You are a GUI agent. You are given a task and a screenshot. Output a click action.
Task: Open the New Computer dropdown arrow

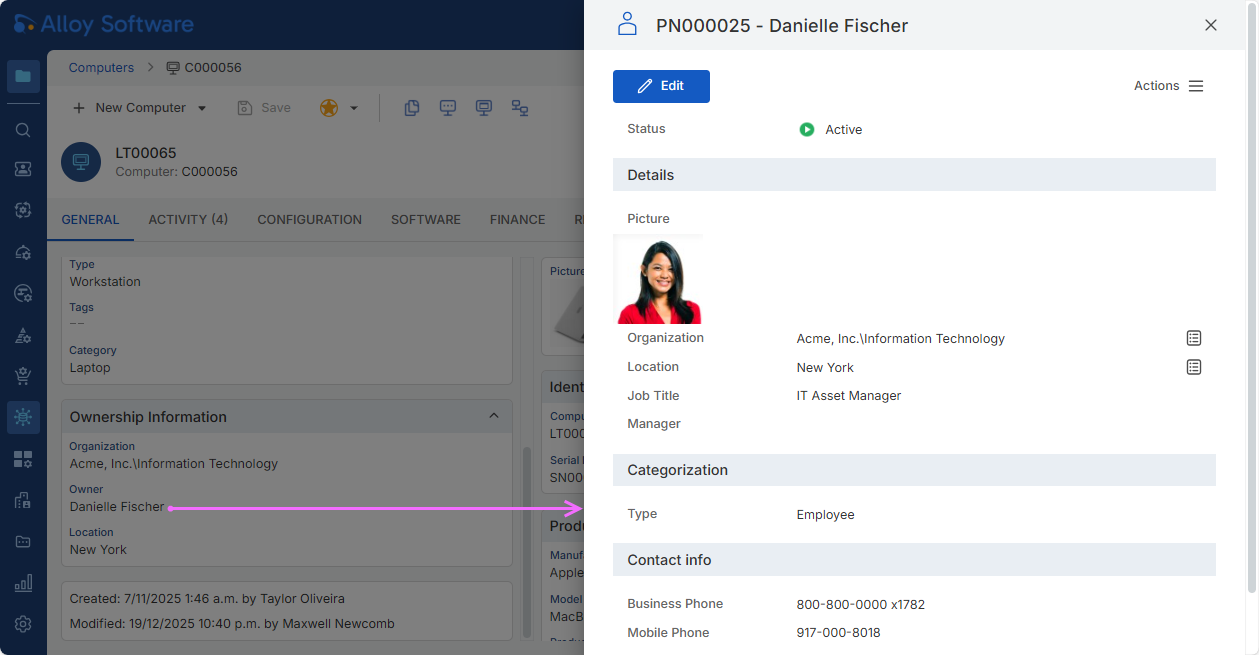click(202, 108)
